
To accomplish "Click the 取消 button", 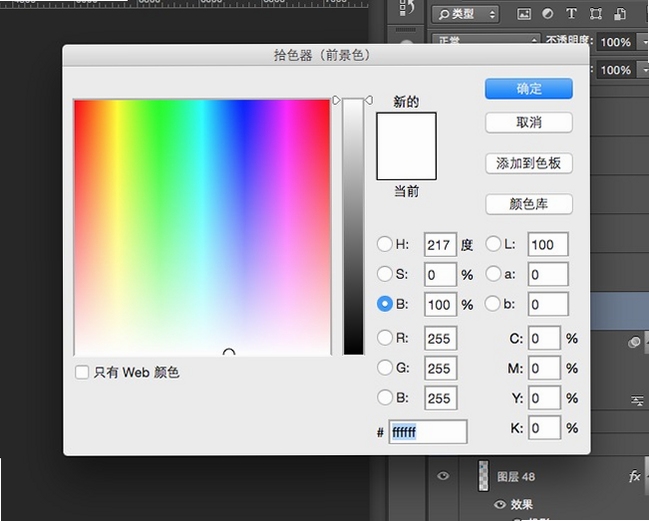I will (x=529, y=122).
